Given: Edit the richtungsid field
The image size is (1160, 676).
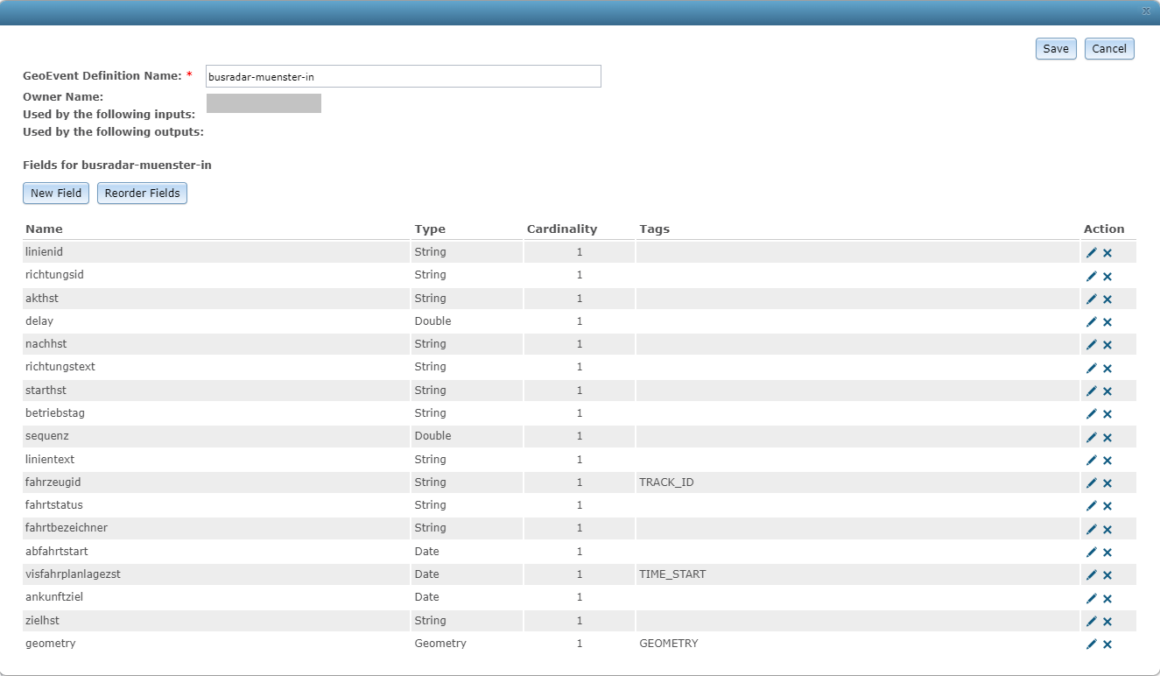Looking at the screenshot, I should (x=1091, y=276).
